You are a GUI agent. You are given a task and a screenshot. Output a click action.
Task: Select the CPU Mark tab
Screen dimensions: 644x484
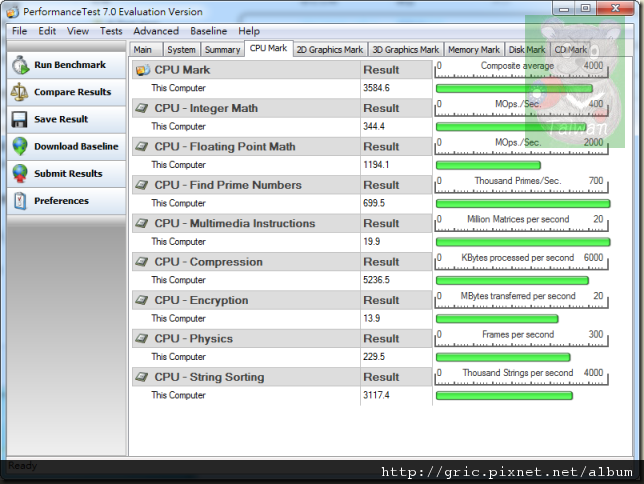269,48
